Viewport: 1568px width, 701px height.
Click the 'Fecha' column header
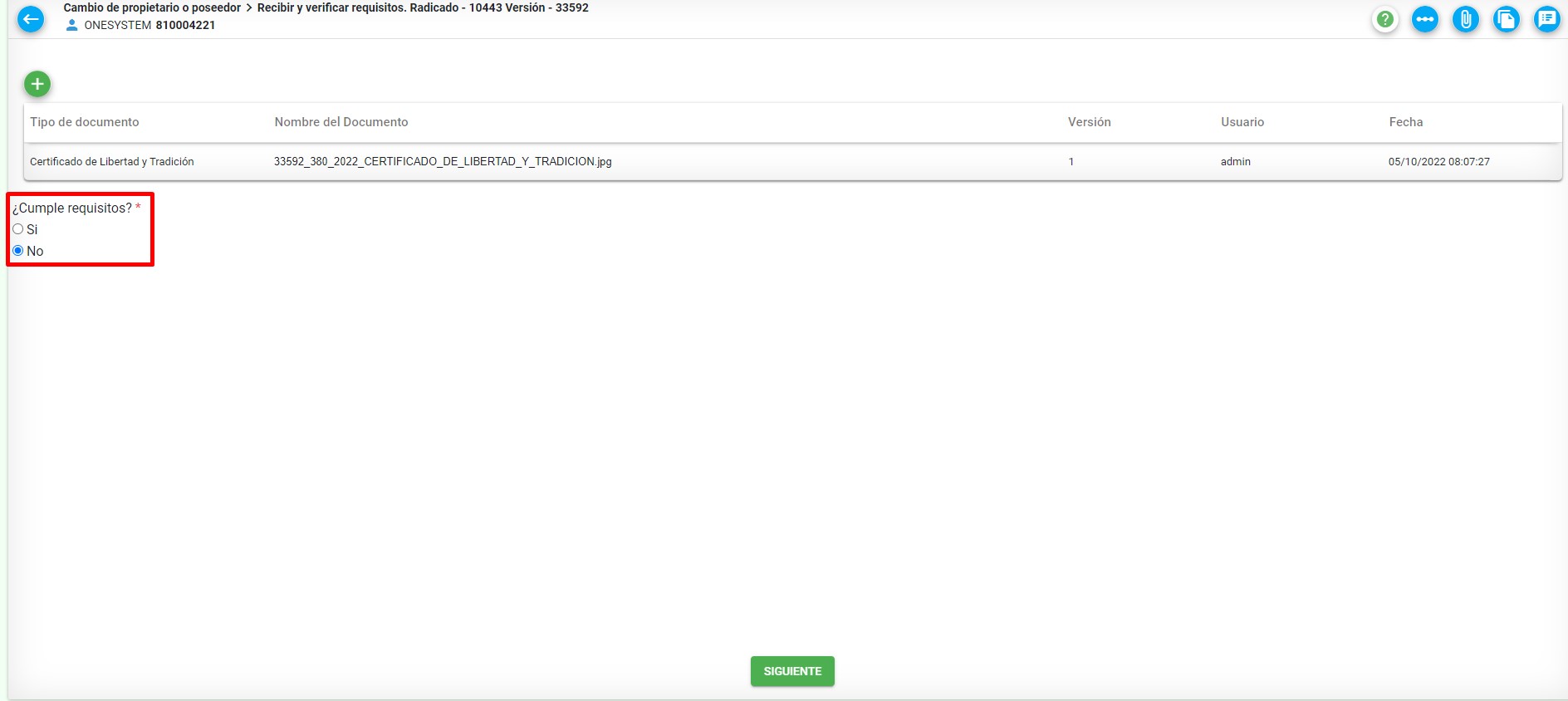click(x=1406, y=122)
